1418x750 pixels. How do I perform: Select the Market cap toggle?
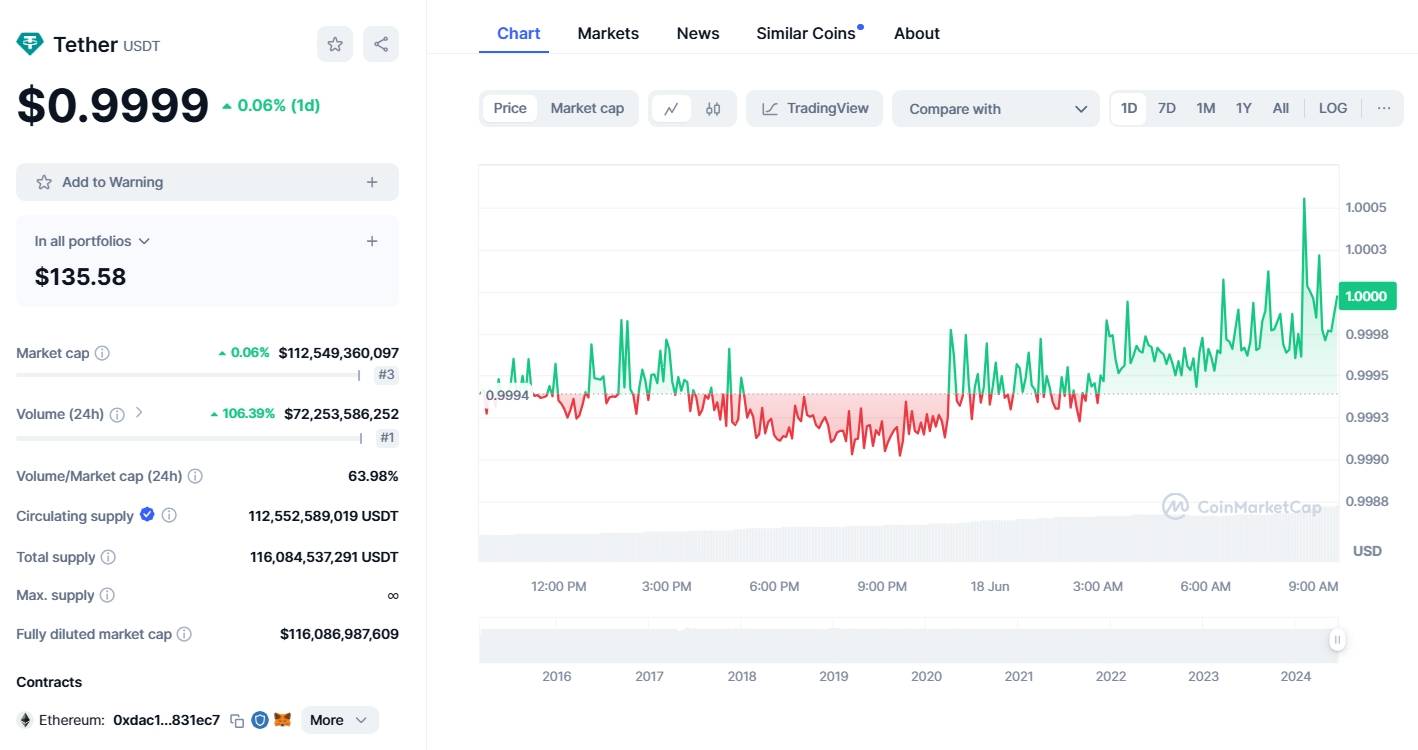pos(587,108)
